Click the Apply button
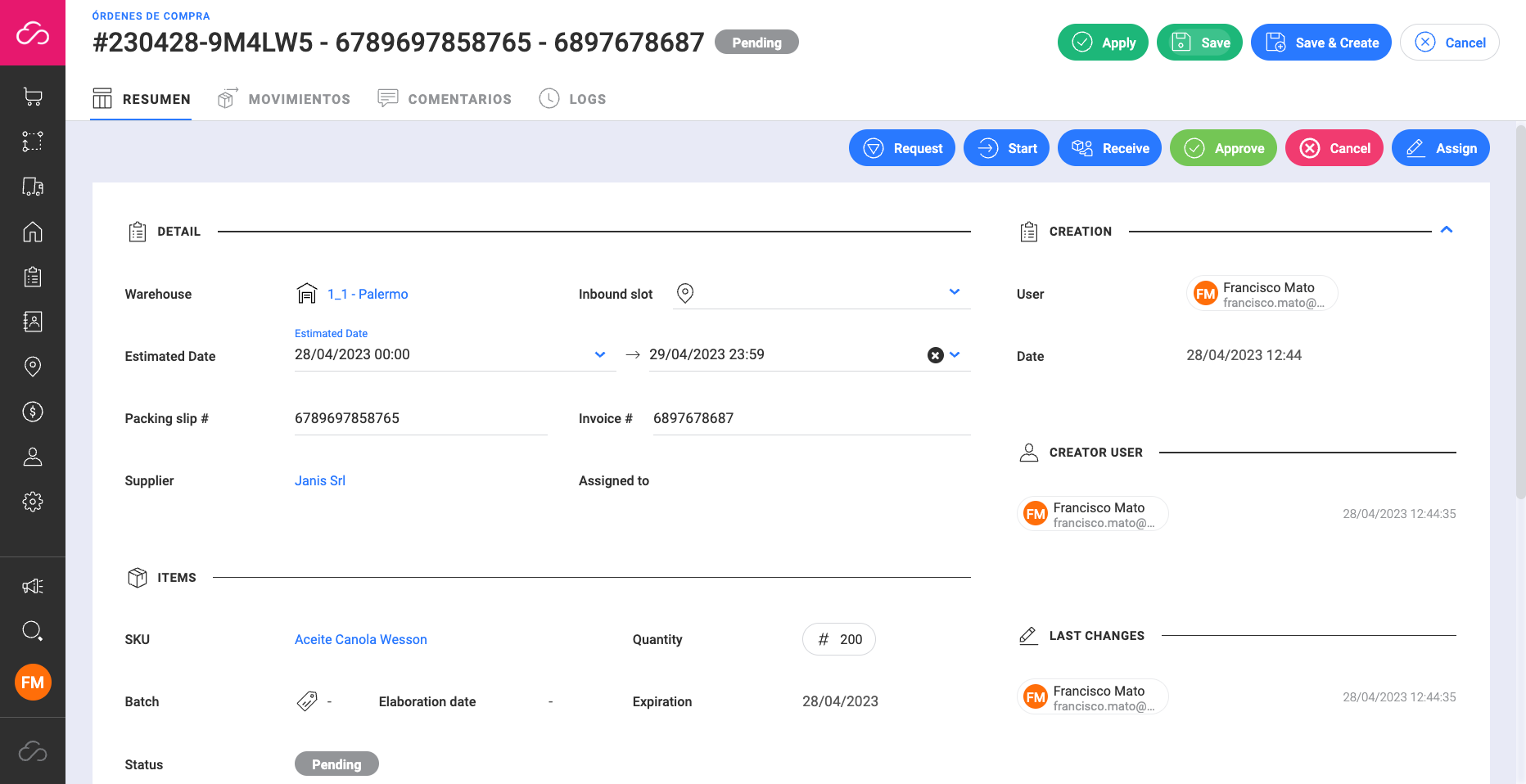1526x784 pixels. pos(1103,43)
